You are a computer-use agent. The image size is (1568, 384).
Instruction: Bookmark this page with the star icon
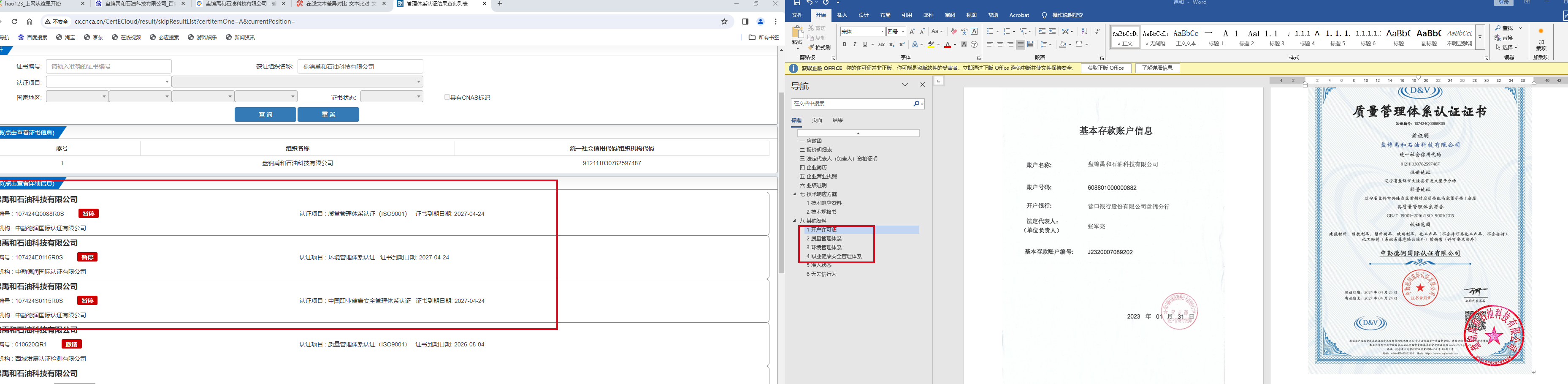point(724,21)
